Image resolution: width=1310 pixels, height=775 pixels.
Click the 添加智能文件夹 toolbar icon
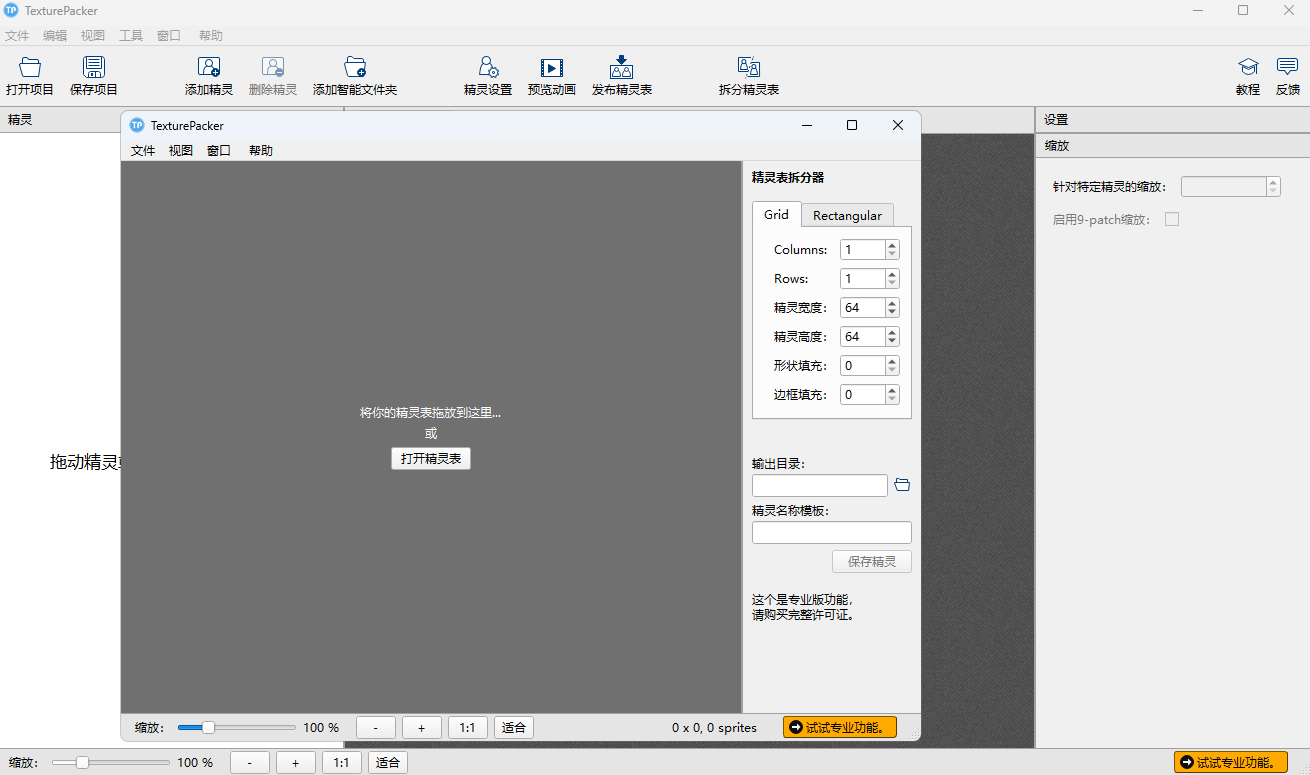click(354, 75)
